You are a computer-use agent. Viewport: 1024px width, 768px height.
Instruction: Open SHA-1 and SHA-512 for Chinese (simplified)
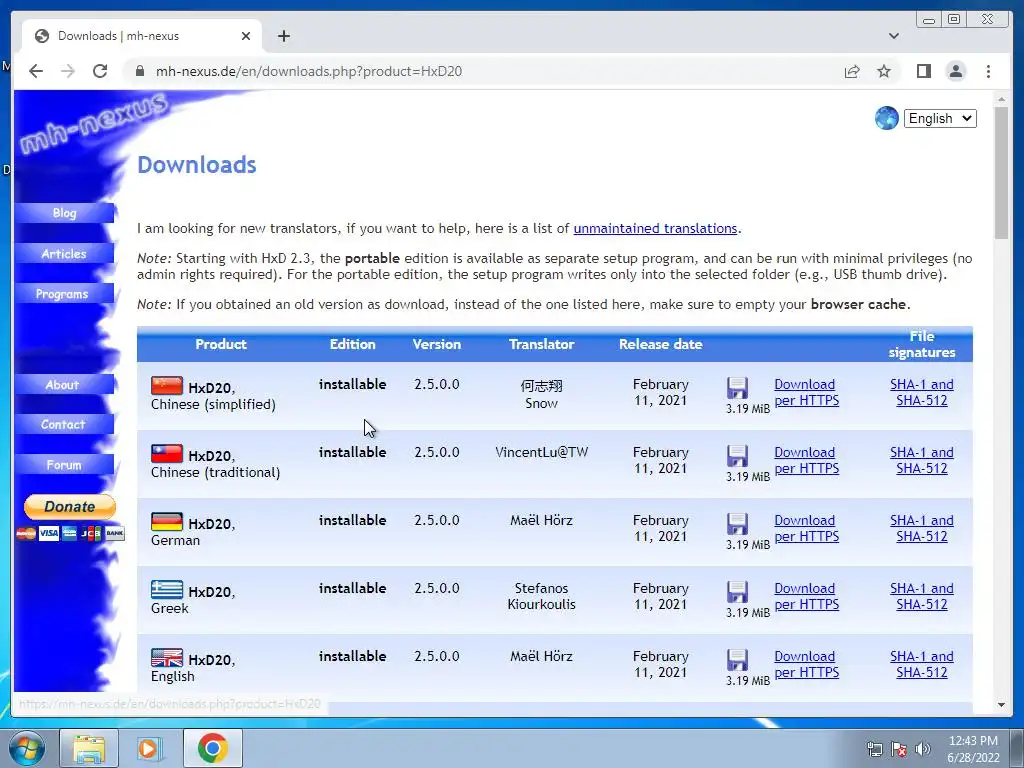pos(921,392)
